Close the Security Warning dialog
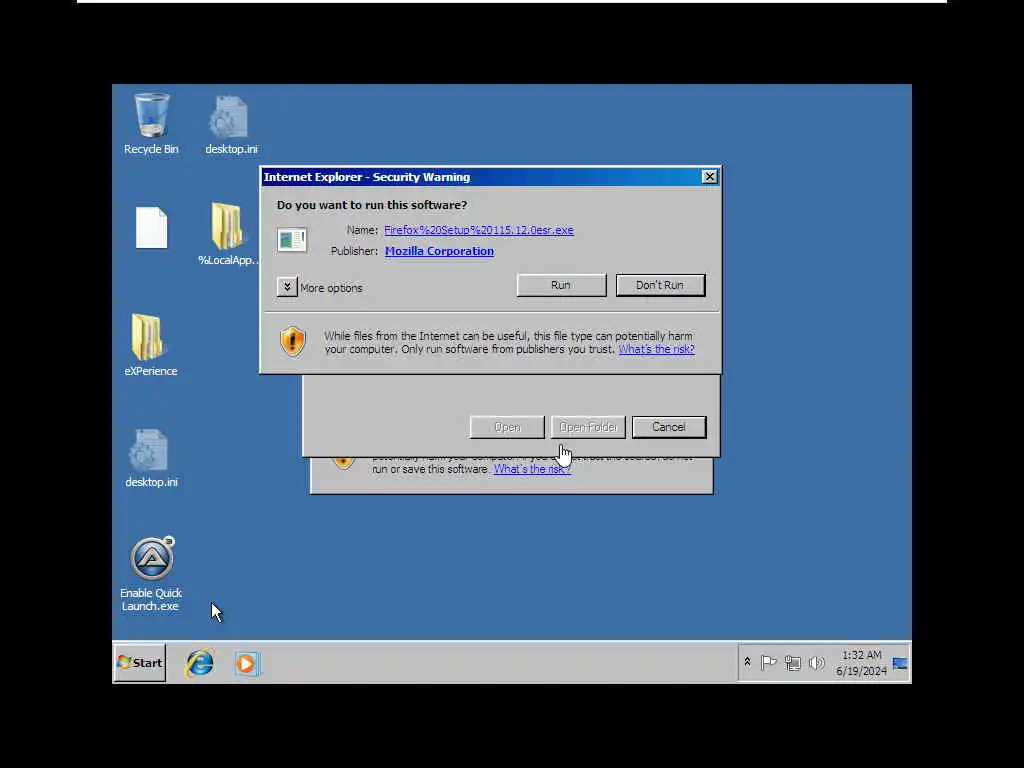This screenshot has height=768, width=1024. (709, 177)
